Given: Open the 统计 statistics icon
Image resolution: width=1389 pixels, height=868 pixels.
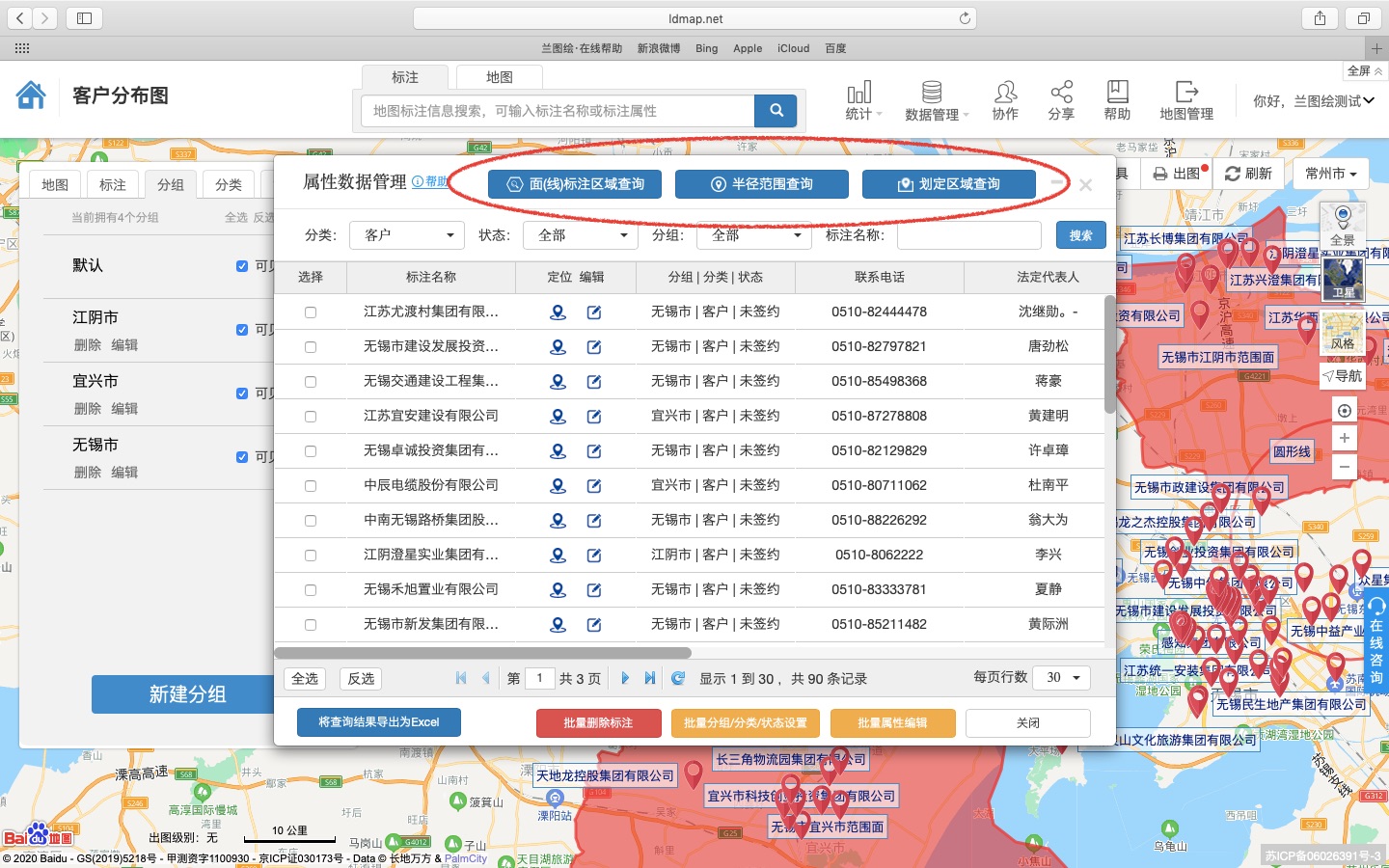Looking at the screenshot, I should [x=859, y=99].
